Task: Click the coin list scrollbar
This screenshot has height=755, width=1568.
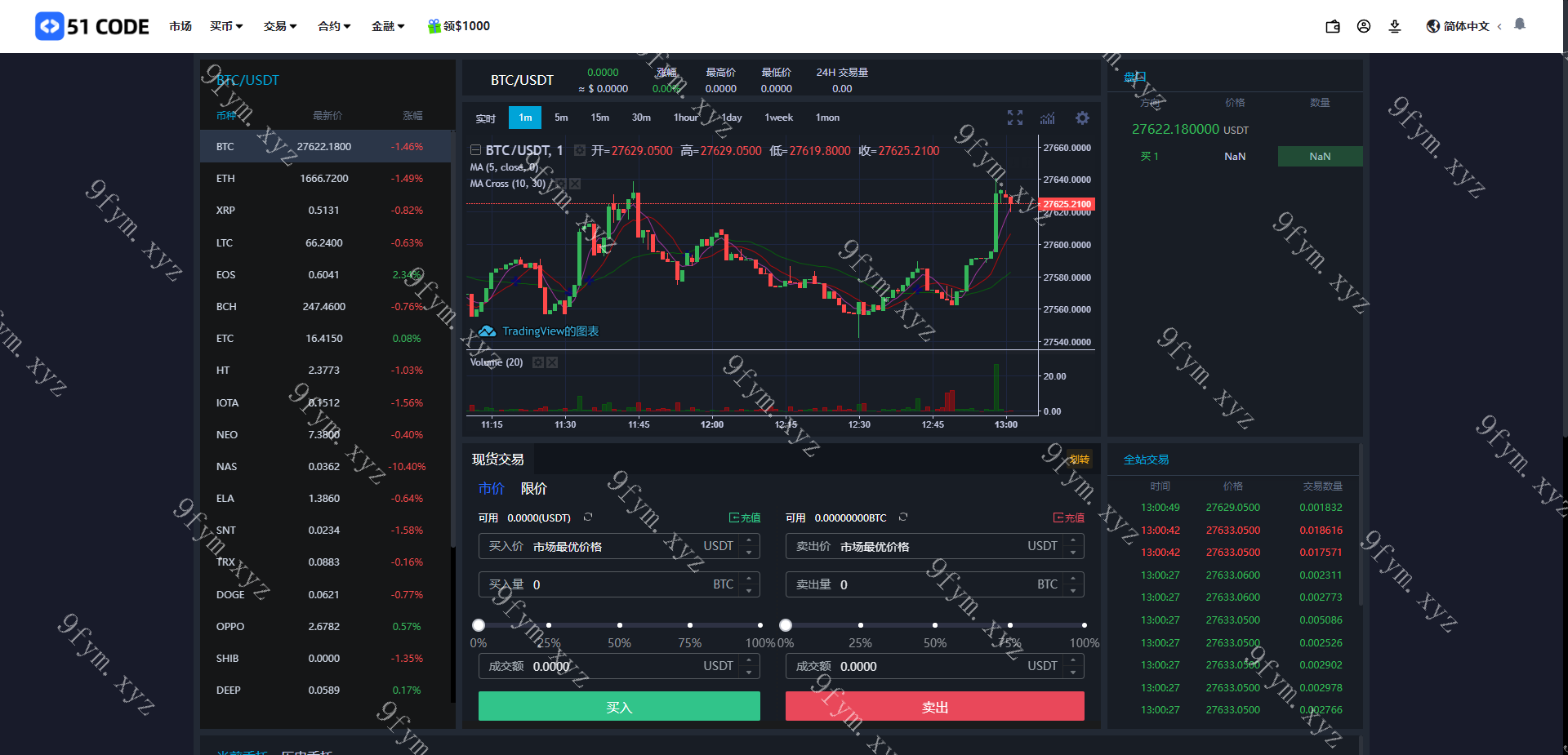Action: pos(453,338)
